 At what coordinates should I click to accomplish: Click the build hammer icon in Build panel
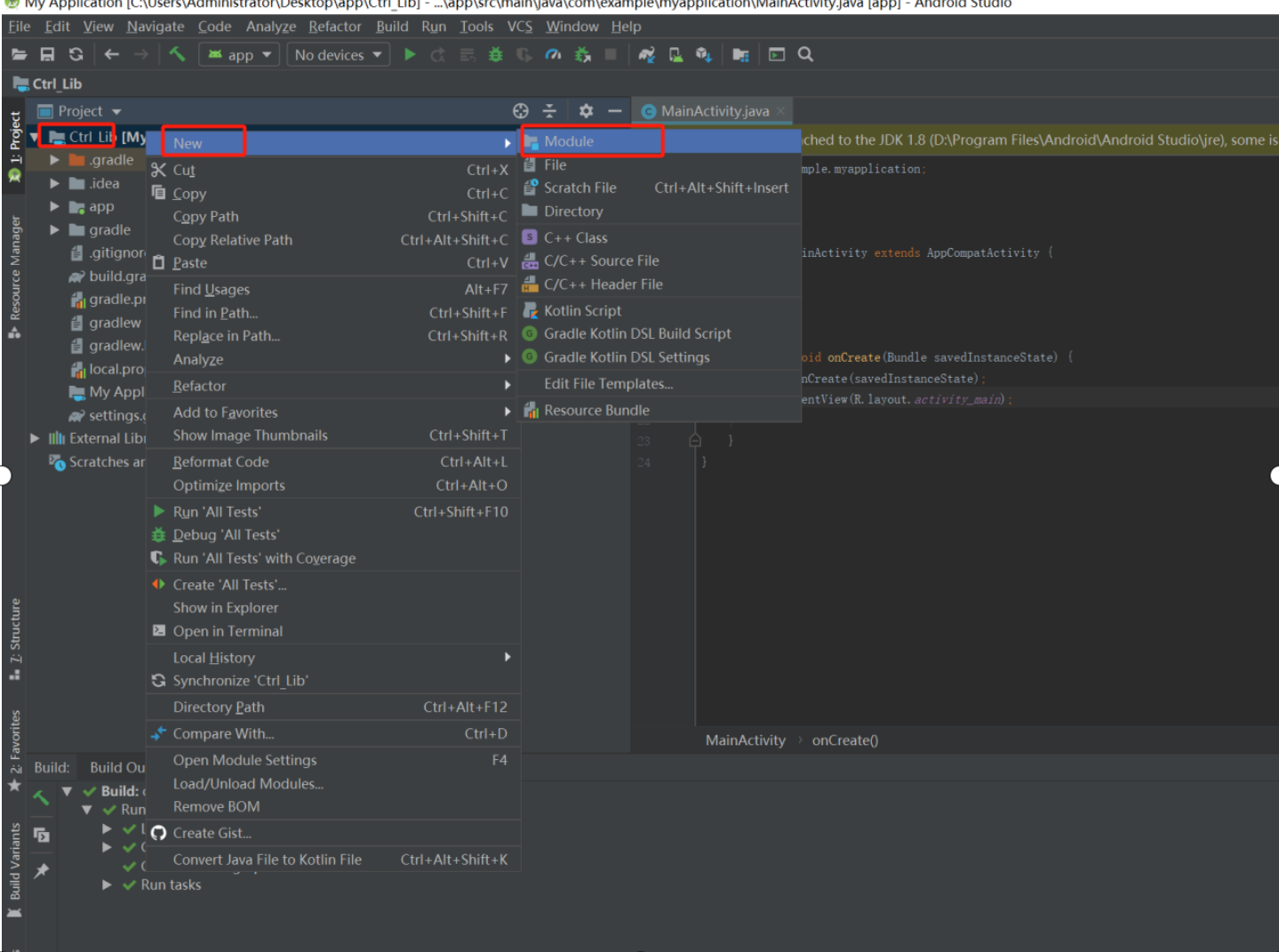click(x=41, y=797)
